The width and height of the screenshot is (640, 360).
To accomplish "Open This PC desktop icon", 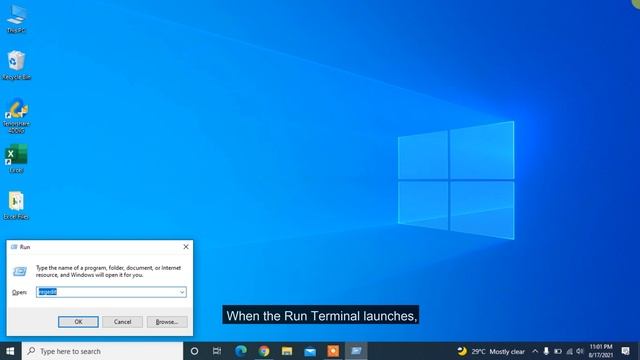I will coord(16,19).
